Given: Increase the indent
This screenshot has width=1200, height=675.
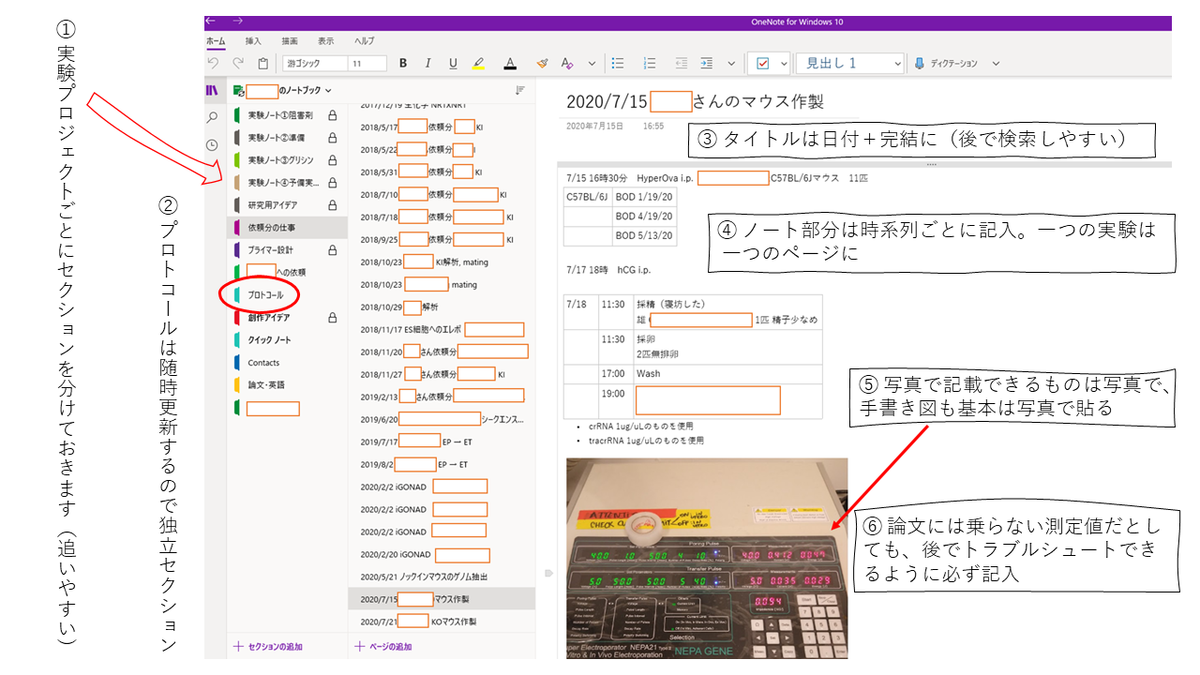Looking at the screenshot, I should coord(706,63).
